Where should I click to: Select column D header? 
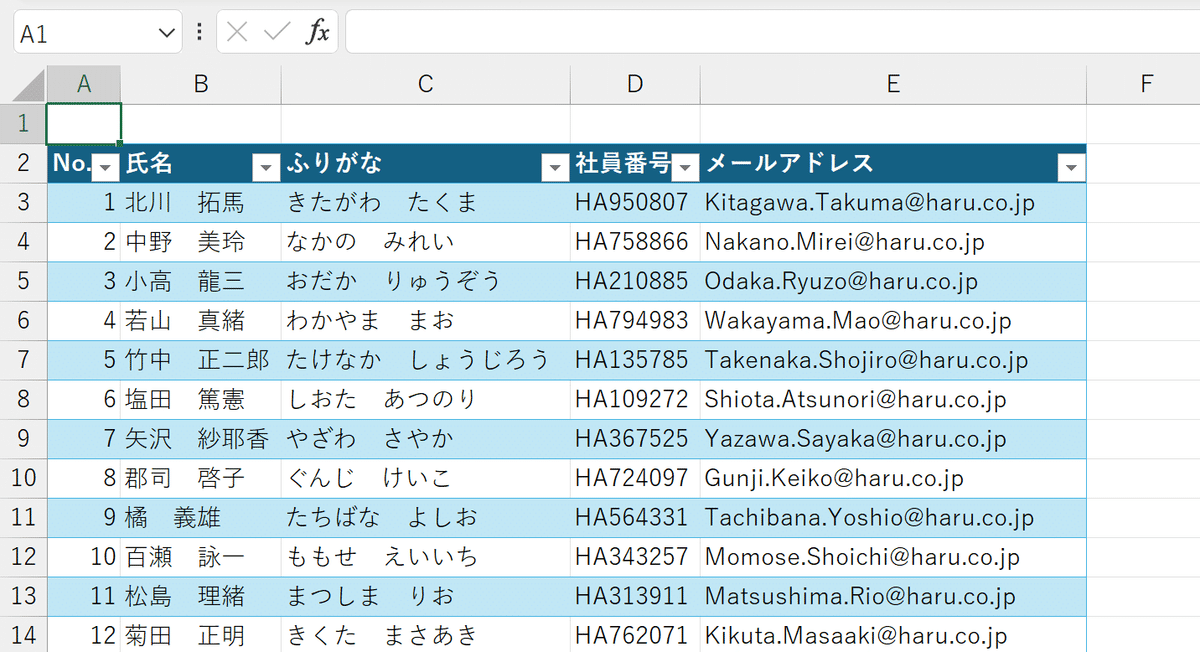pos(635,84)
